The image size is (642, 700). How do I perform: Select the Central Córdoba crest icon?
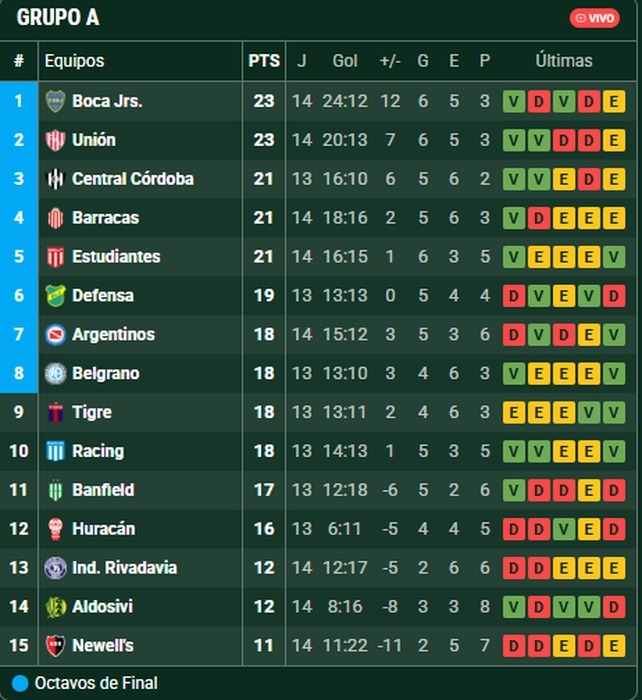[x=56, y=179]
